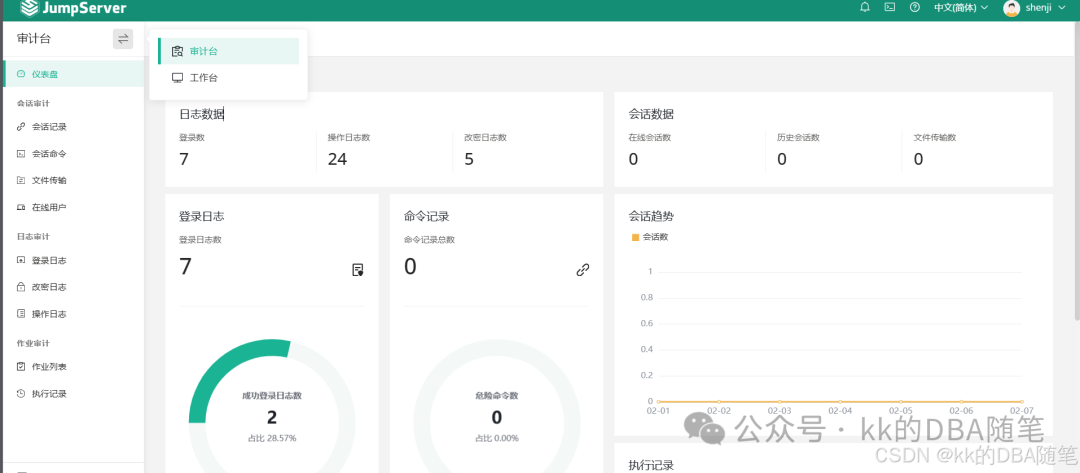Click the notification bell icon
This screenshot has height=473, width=1080.
865,8
